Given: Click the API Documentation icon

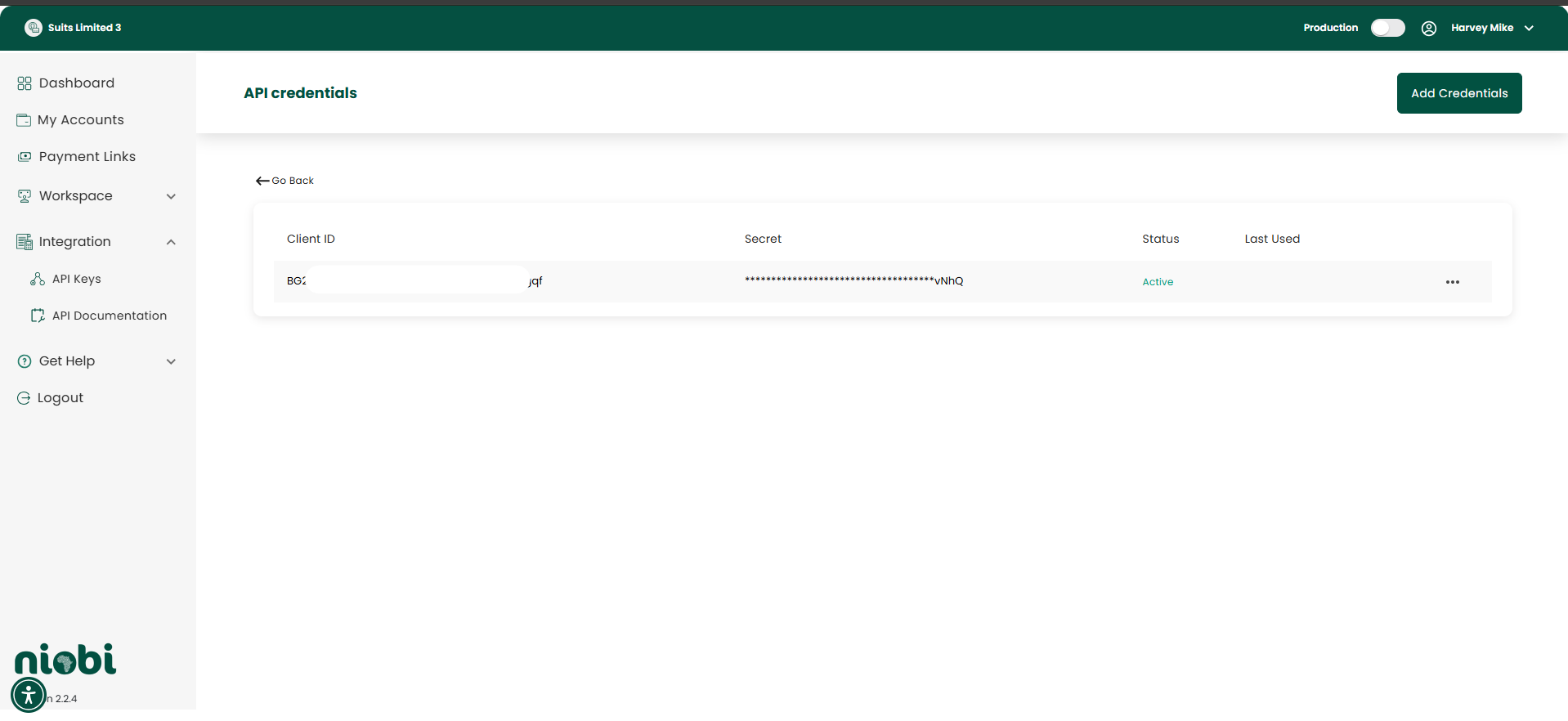Looking at the screenshot, I should (x=38, y=316).
